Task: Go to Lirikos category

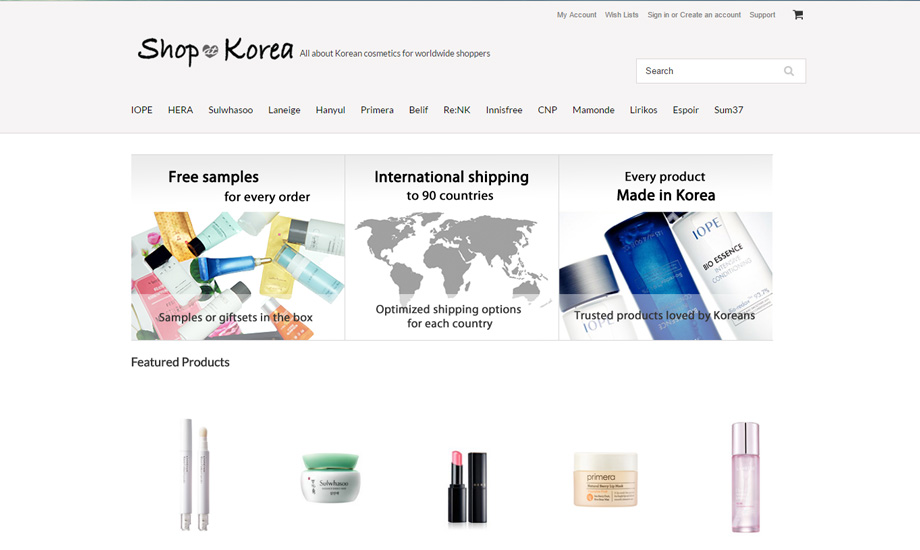Action: coord(643,110)
